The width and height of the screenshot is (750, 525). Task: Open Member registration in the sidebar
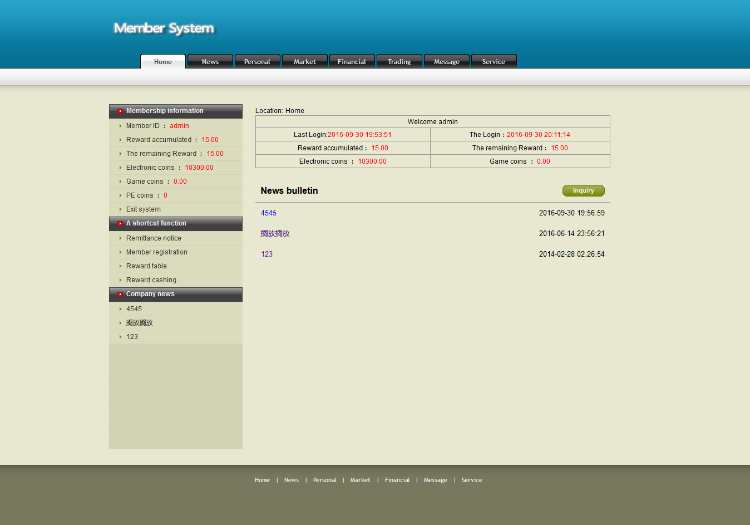(x=156, y=252)
